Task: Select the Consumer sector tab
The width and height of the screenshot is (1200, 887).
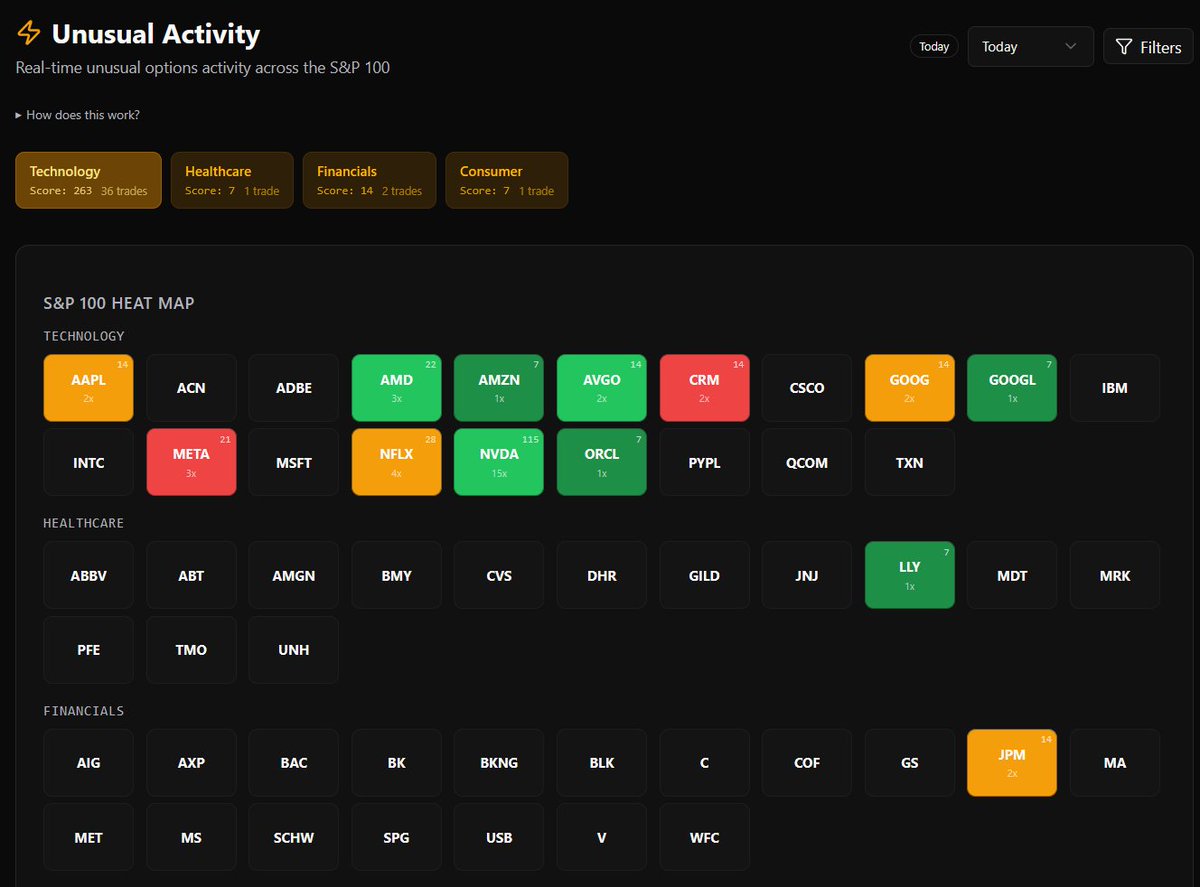Action: 507,180
